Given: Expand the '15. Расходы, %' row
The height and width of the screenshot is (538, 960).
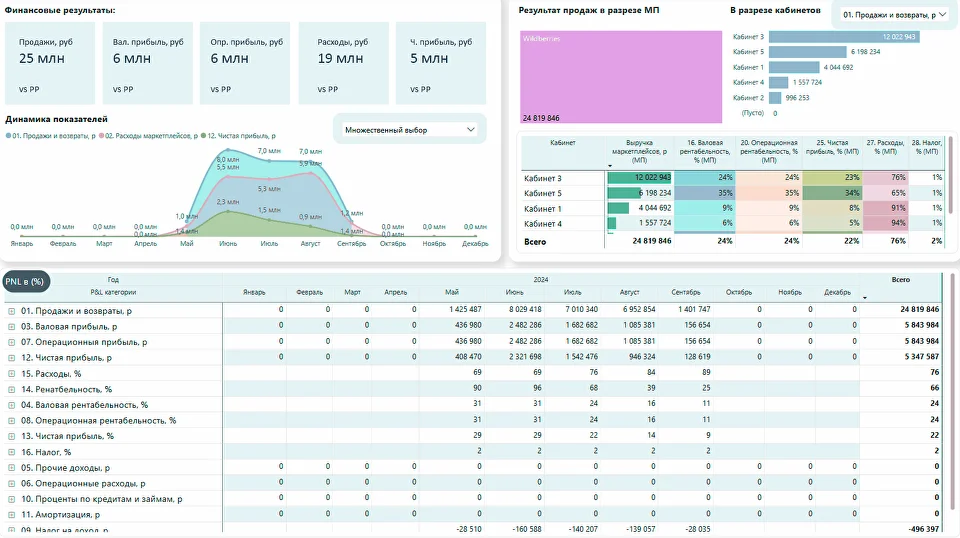Looking at the screenshot, I should click(12, 373).
